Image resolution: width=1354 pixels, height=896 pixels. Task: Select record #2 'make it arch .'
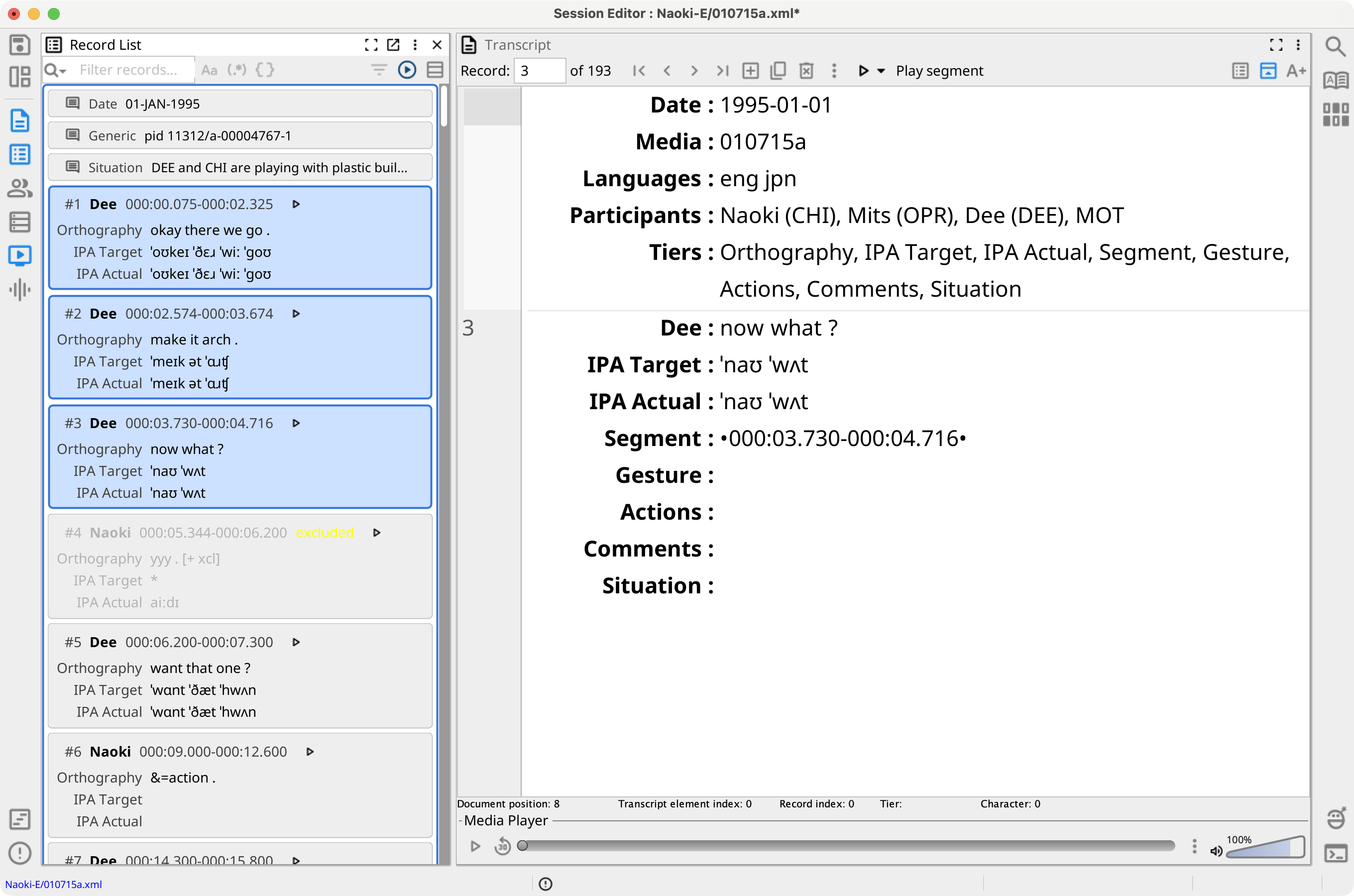(240, 347)
